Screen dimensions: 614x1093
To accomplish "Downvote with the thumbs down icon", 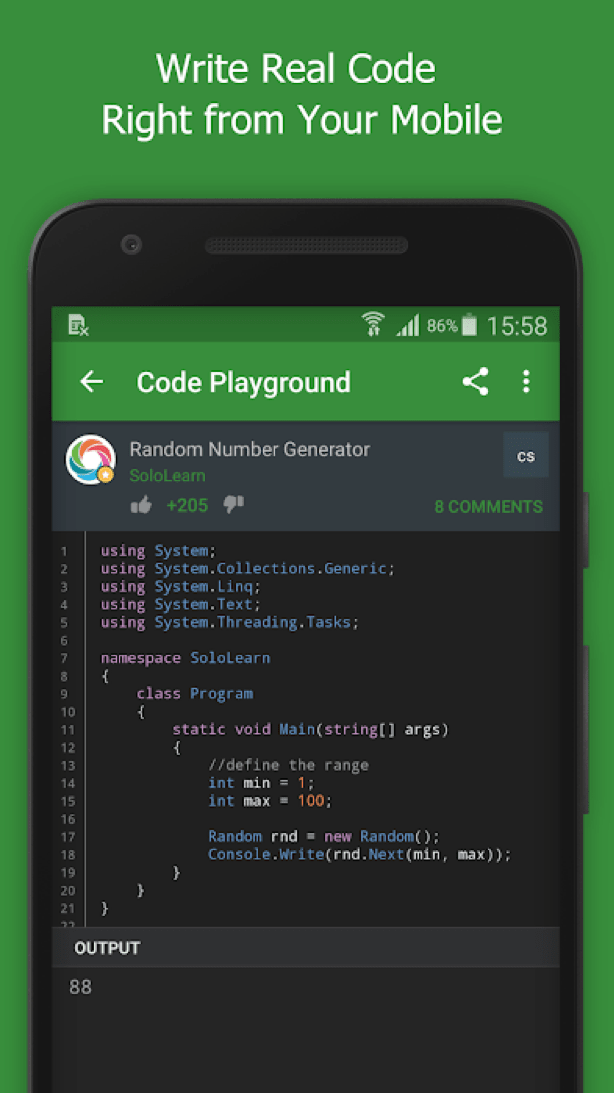I will (233, 505).
